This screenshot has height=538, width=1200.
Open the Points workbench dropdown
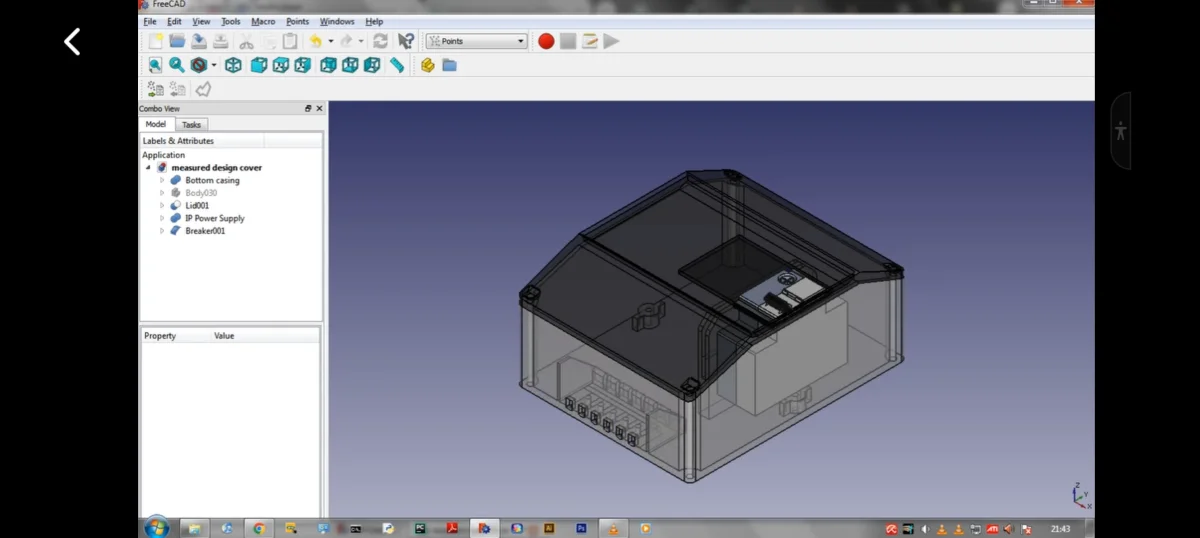476,41
